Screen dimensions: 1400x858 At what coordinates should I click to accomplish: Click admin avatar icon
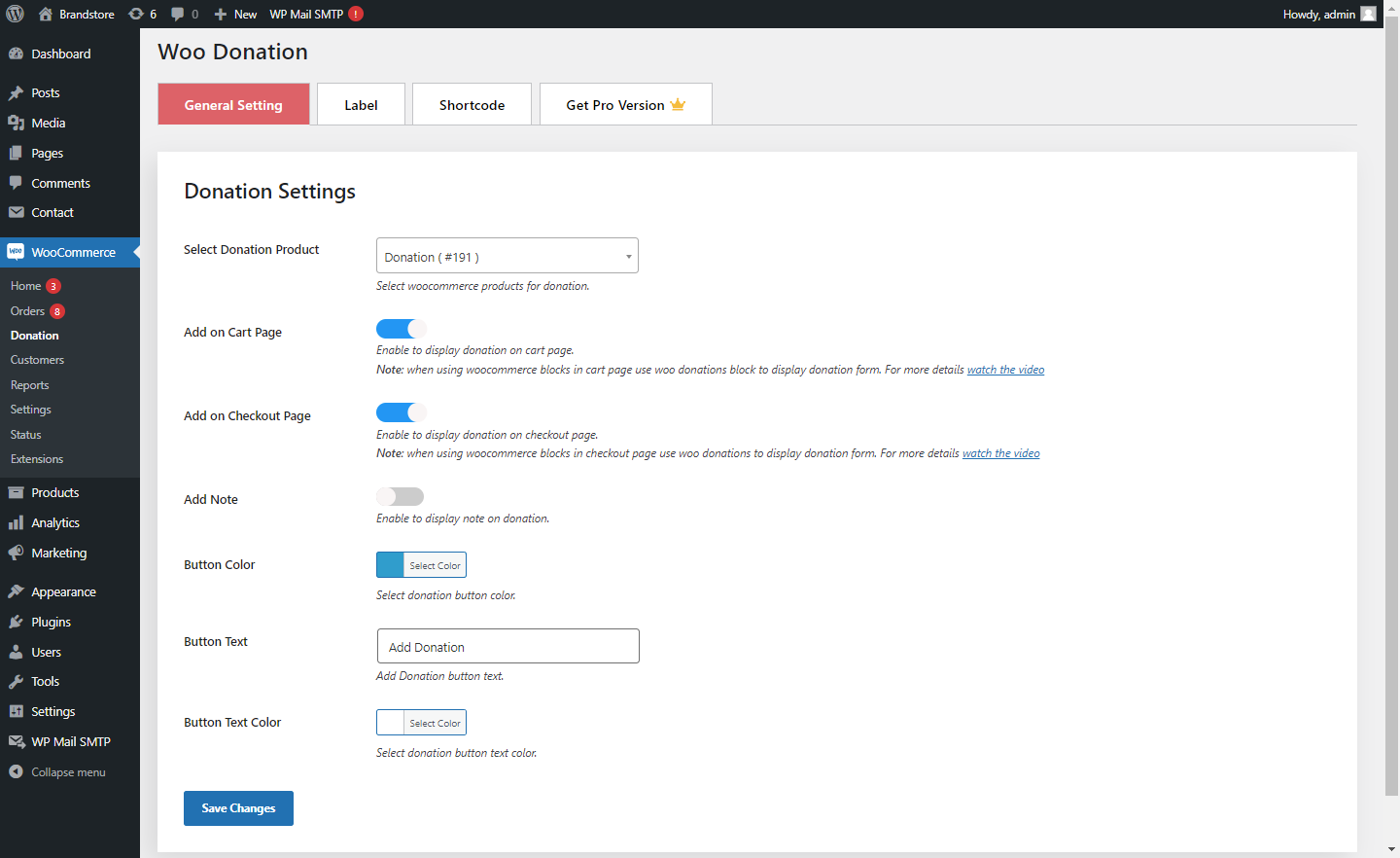tap(1368, 14)
